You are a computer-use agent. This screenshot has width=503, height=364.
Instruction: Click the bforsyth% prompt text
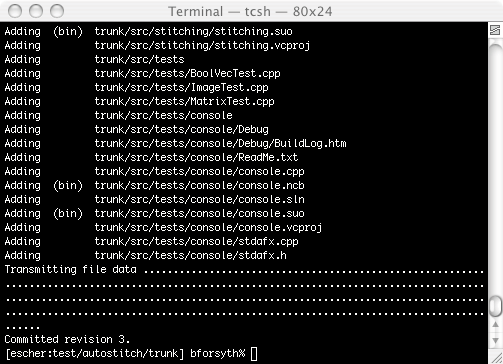218,353
